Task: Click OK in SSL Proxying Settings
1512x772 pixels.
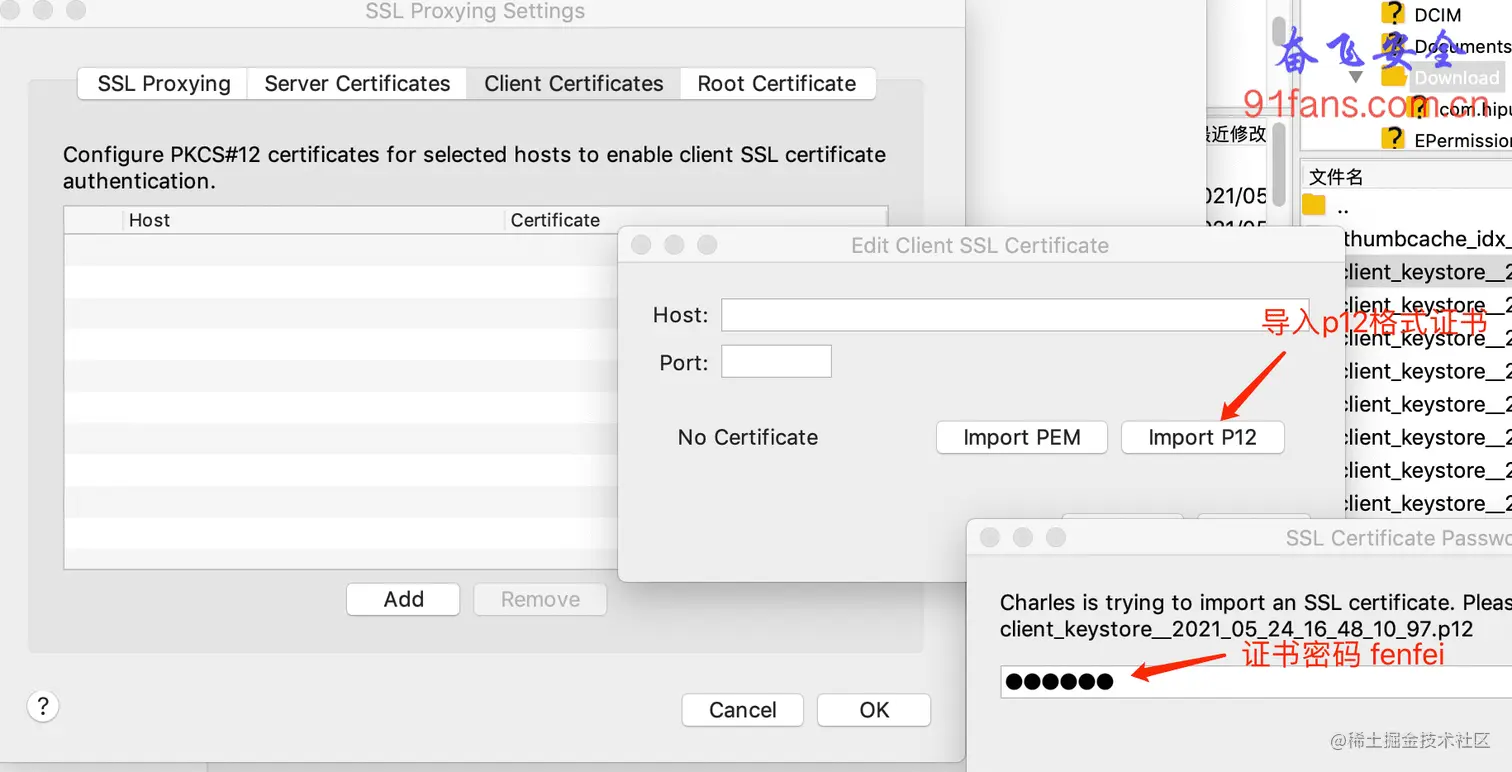Action: pos(873,710)
